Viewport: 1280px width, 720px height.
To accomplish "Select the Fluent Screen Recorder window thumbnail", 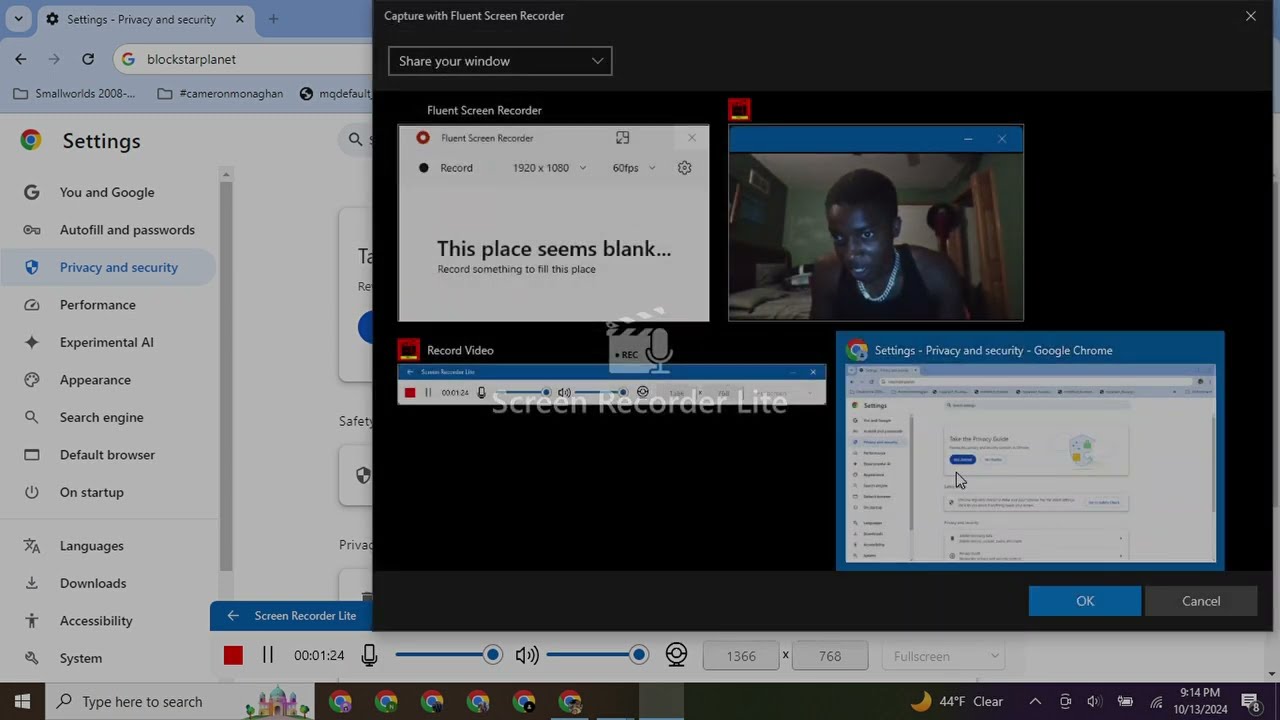I will coord(553,223).
